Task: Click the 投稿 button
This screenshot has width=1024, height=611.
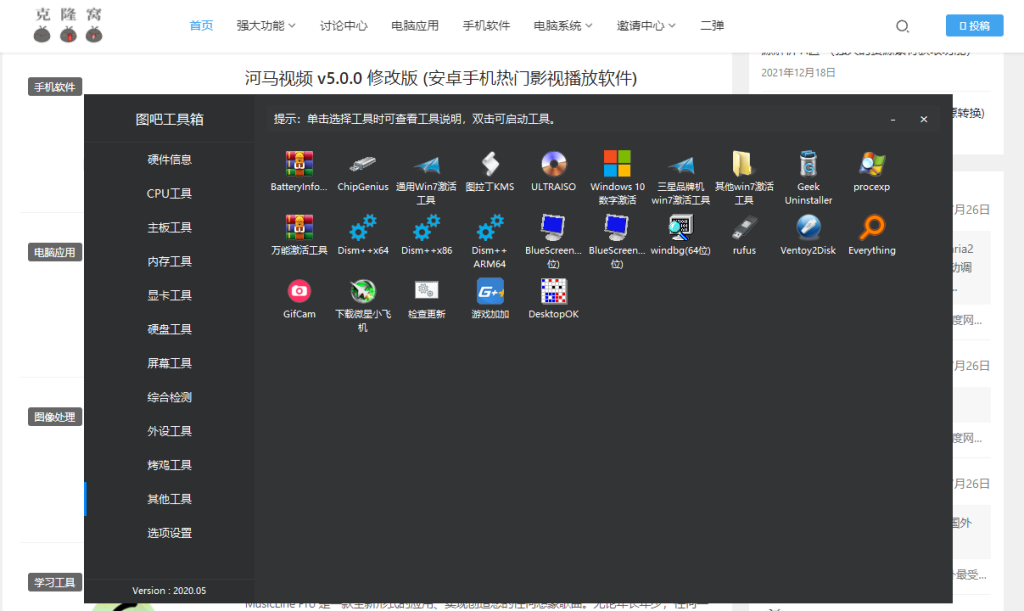Action: point(974,25)
